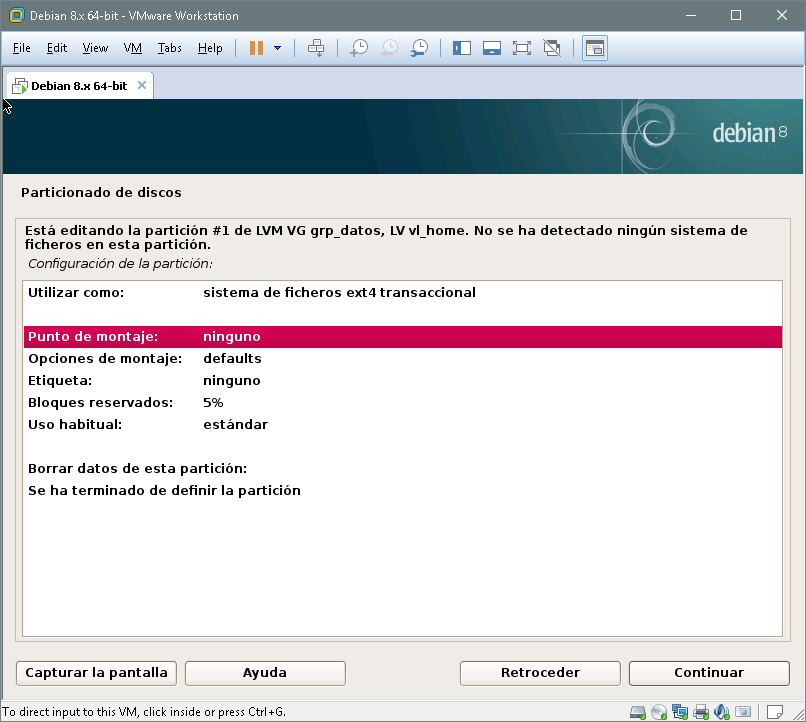Toggle Unity mode icon
This screenshot has width=806, height=722.
(551, 48)
